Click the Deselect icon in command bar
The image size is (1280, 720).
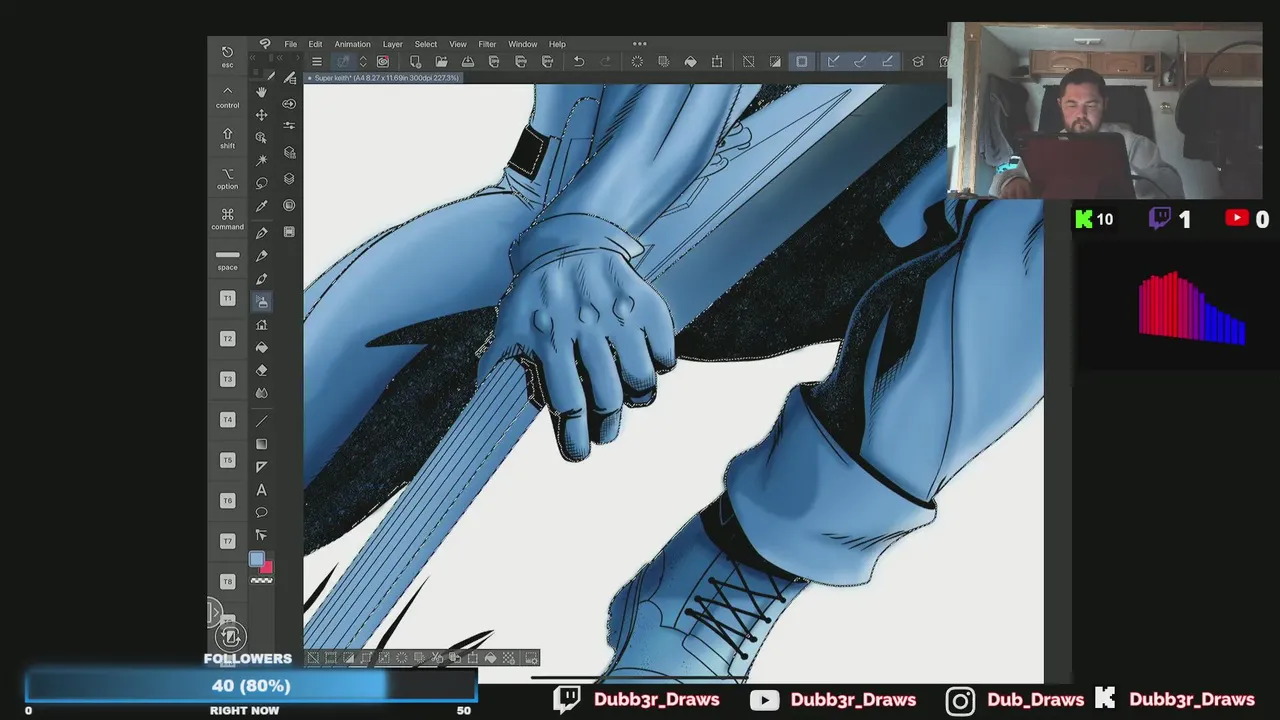pos(748,62)
